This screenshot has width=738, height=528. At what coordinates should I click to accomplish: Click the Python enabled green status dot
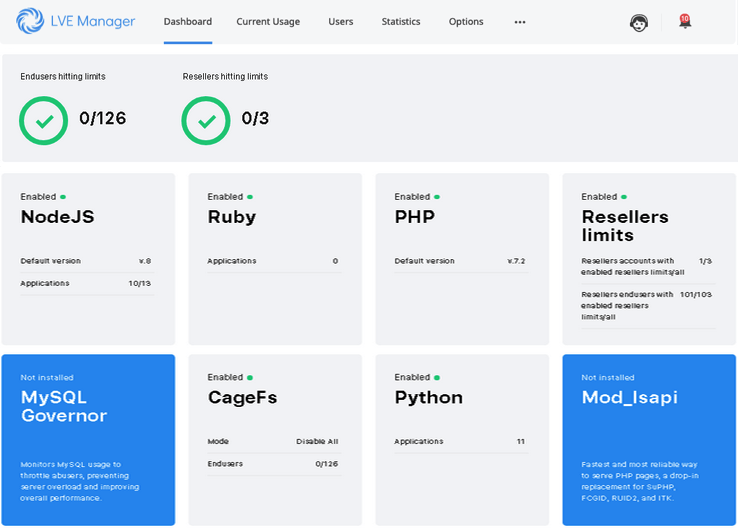pyautogui.click(x=437, y=377)
